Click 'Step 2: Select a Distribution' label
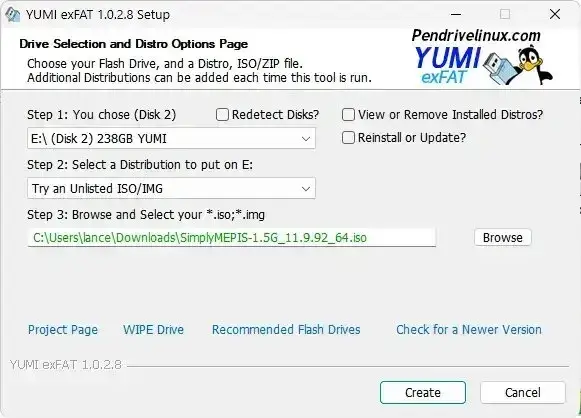This screenshot has width=581, height=418. (140, 165)
